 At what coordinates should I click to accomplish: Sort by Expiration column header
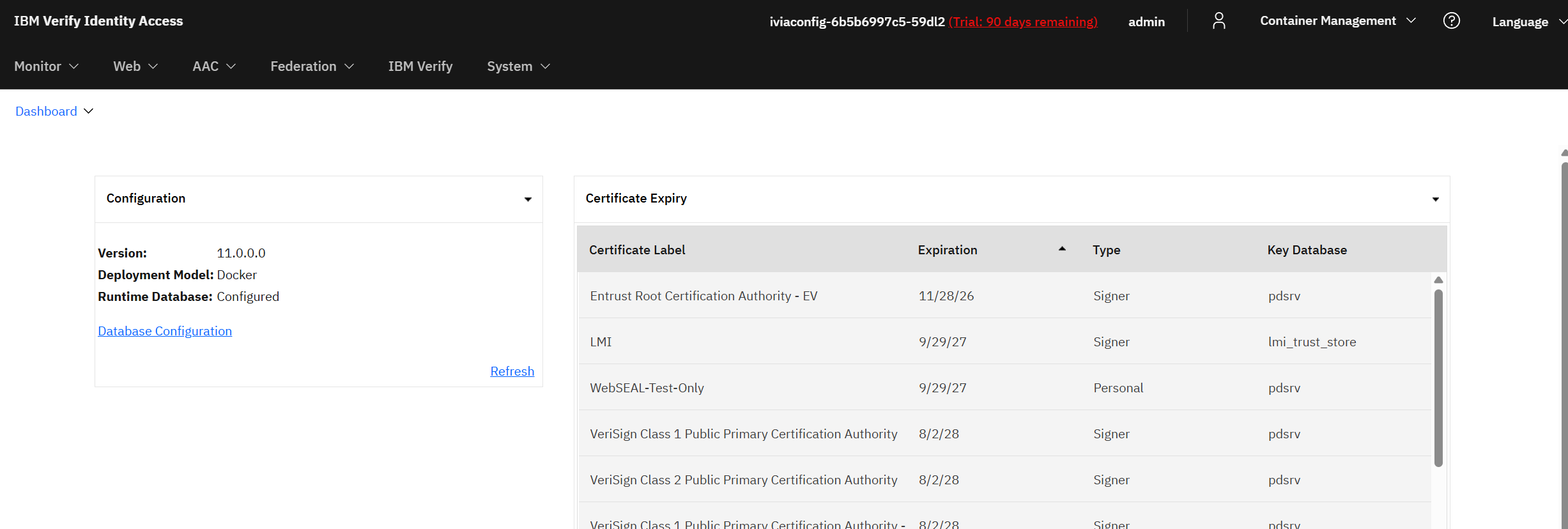[948, 250]
